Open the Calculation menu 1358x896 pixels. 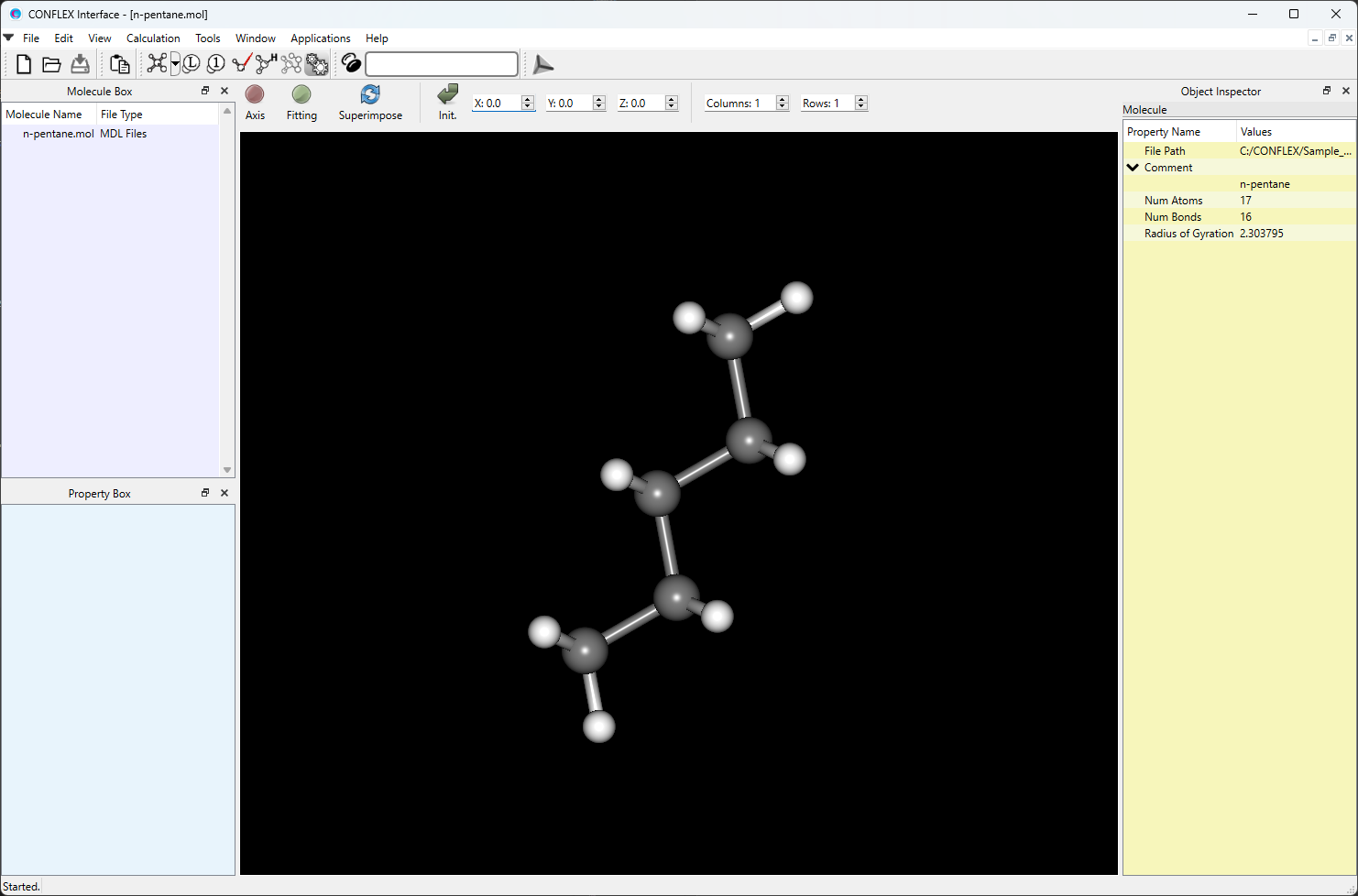pyautogui.click(x=152, y=38)
